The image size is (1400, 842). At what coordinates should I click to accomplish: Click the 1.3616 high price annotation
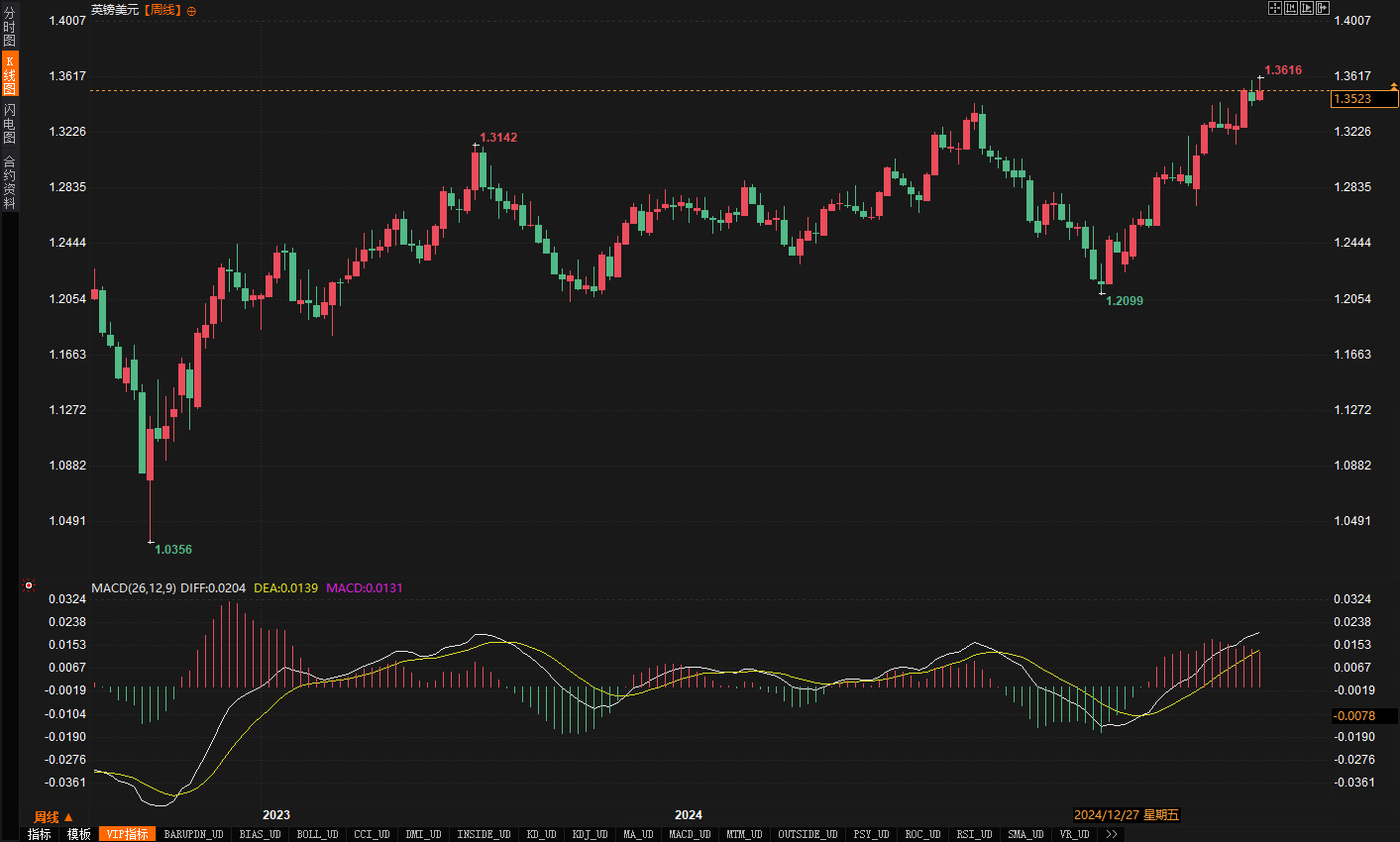pos(1283,70)
